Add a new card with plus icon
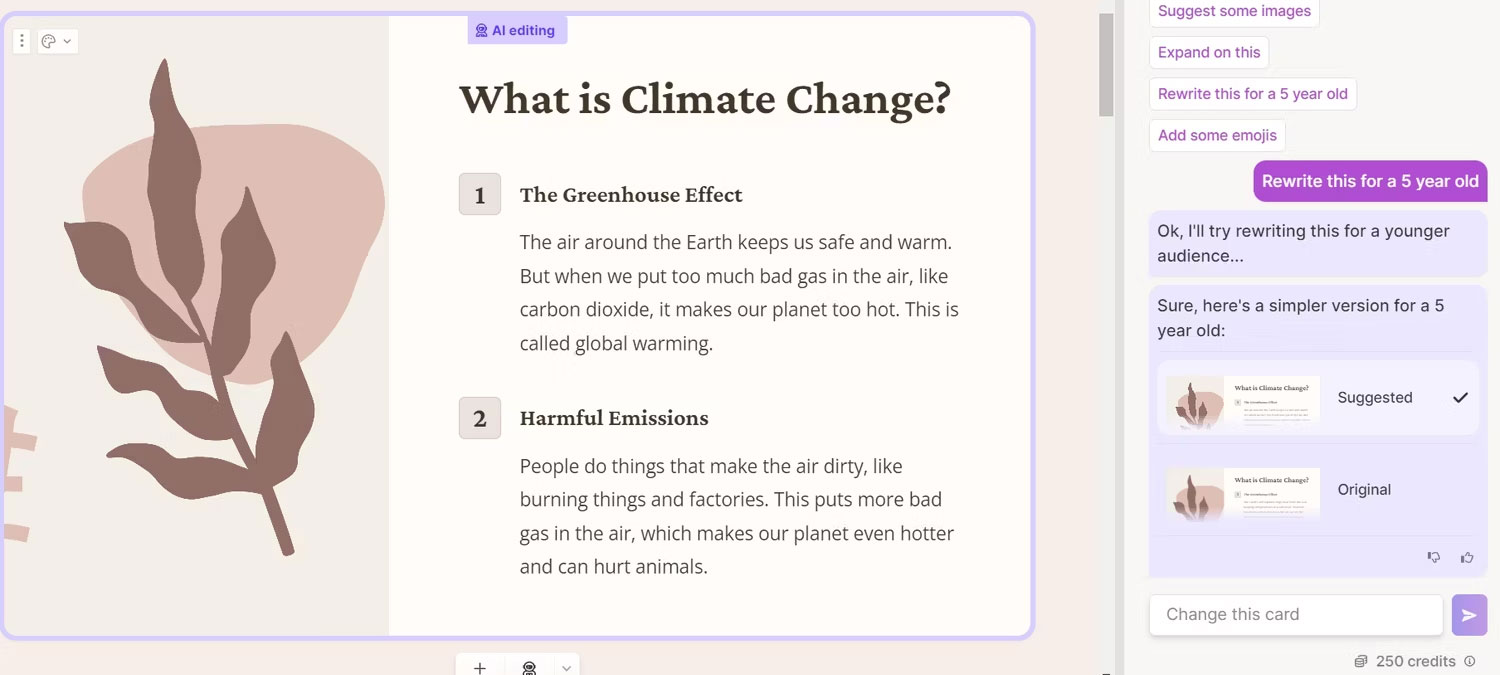This screenshot has width=1500, height=675. (480, 667)
